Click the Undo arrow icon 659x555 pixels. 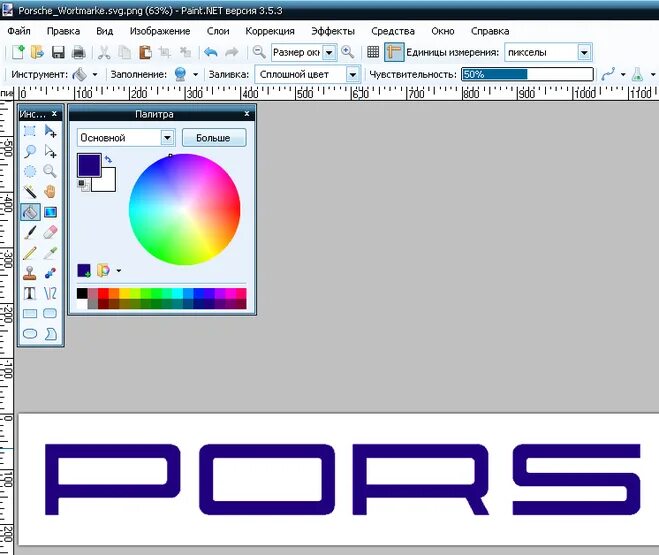pos(211,52)
